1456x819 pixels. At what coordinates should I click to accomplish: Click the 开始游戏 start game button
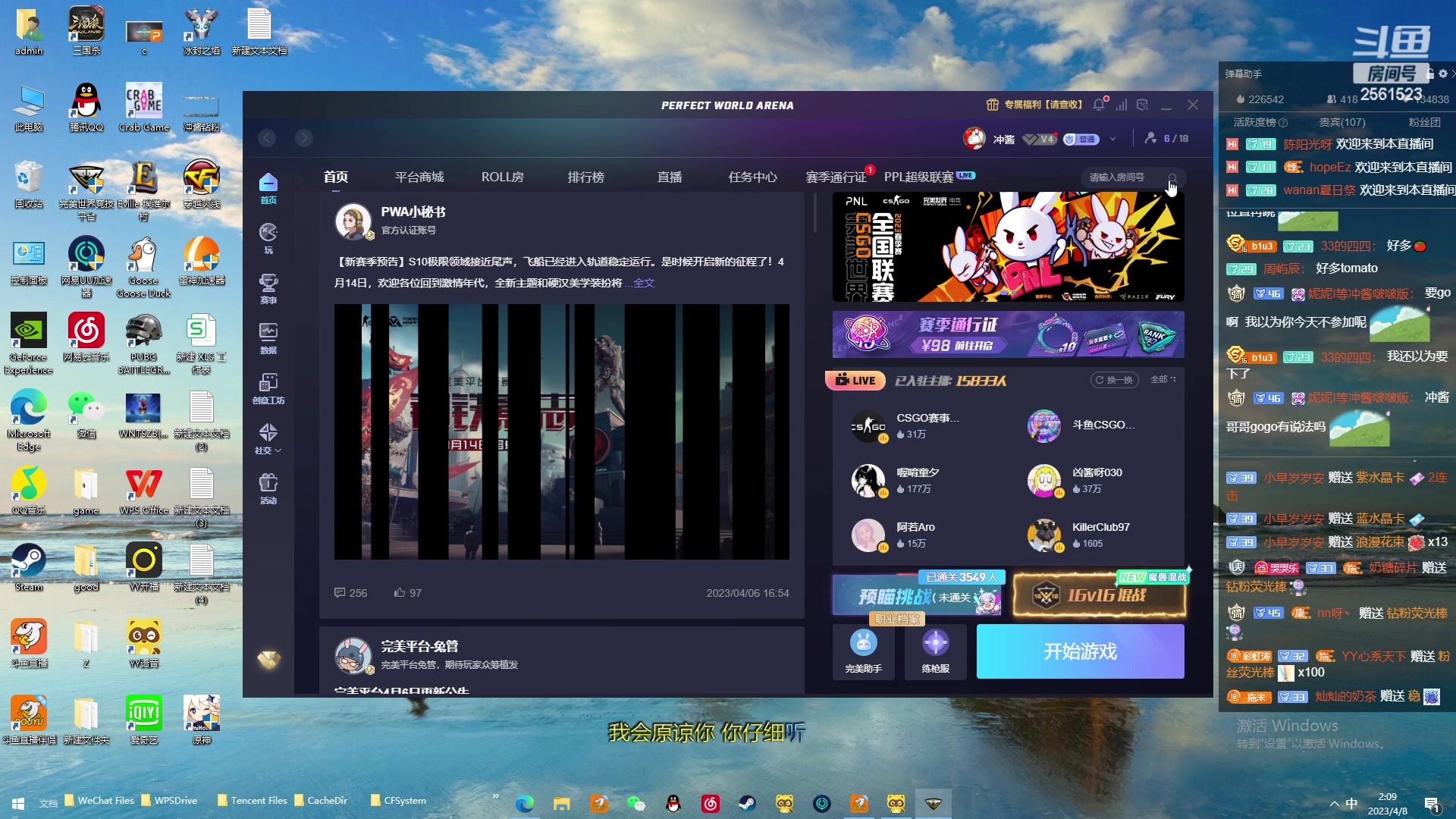point(1080,651)
